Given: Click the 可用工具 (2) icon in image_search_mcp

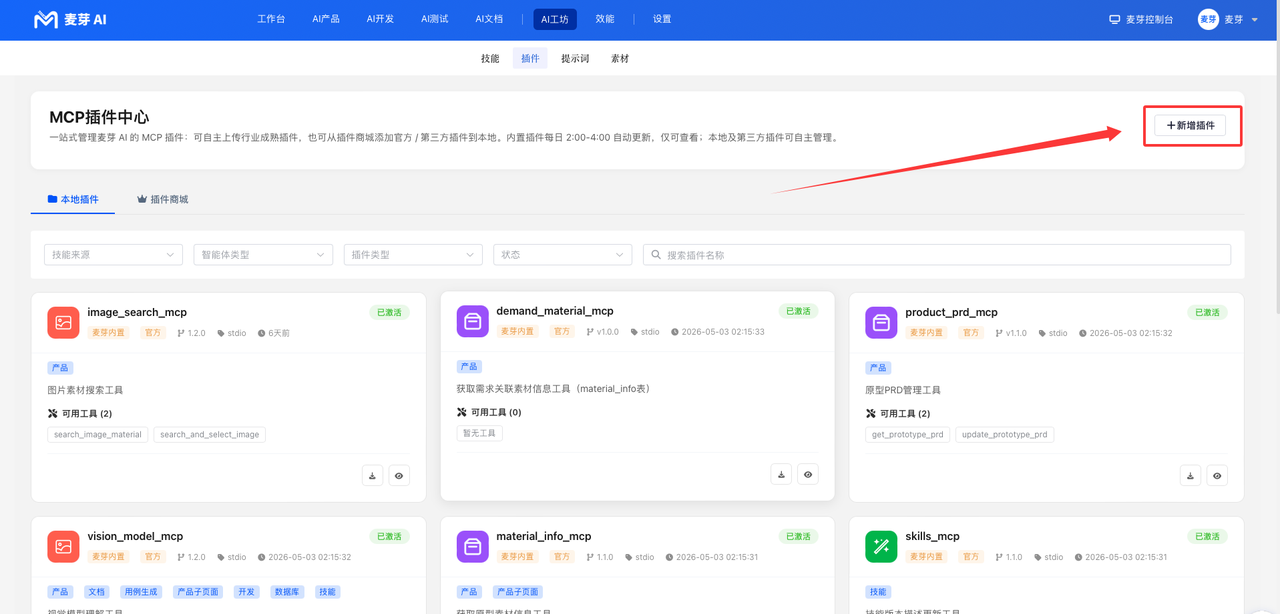Looking at the screenshot, I should (x=53, y=413).
